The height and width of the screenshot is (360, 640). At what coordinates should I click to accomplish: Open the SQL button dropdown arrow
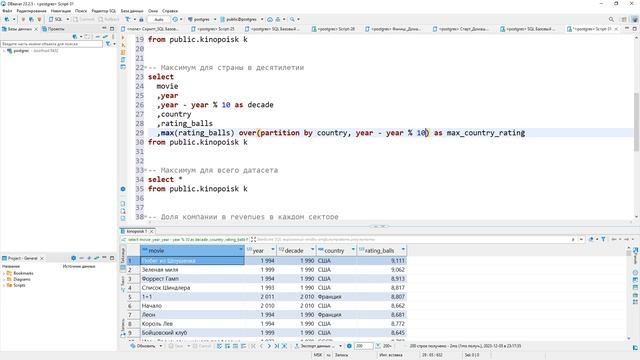click(x=68, y=19)
